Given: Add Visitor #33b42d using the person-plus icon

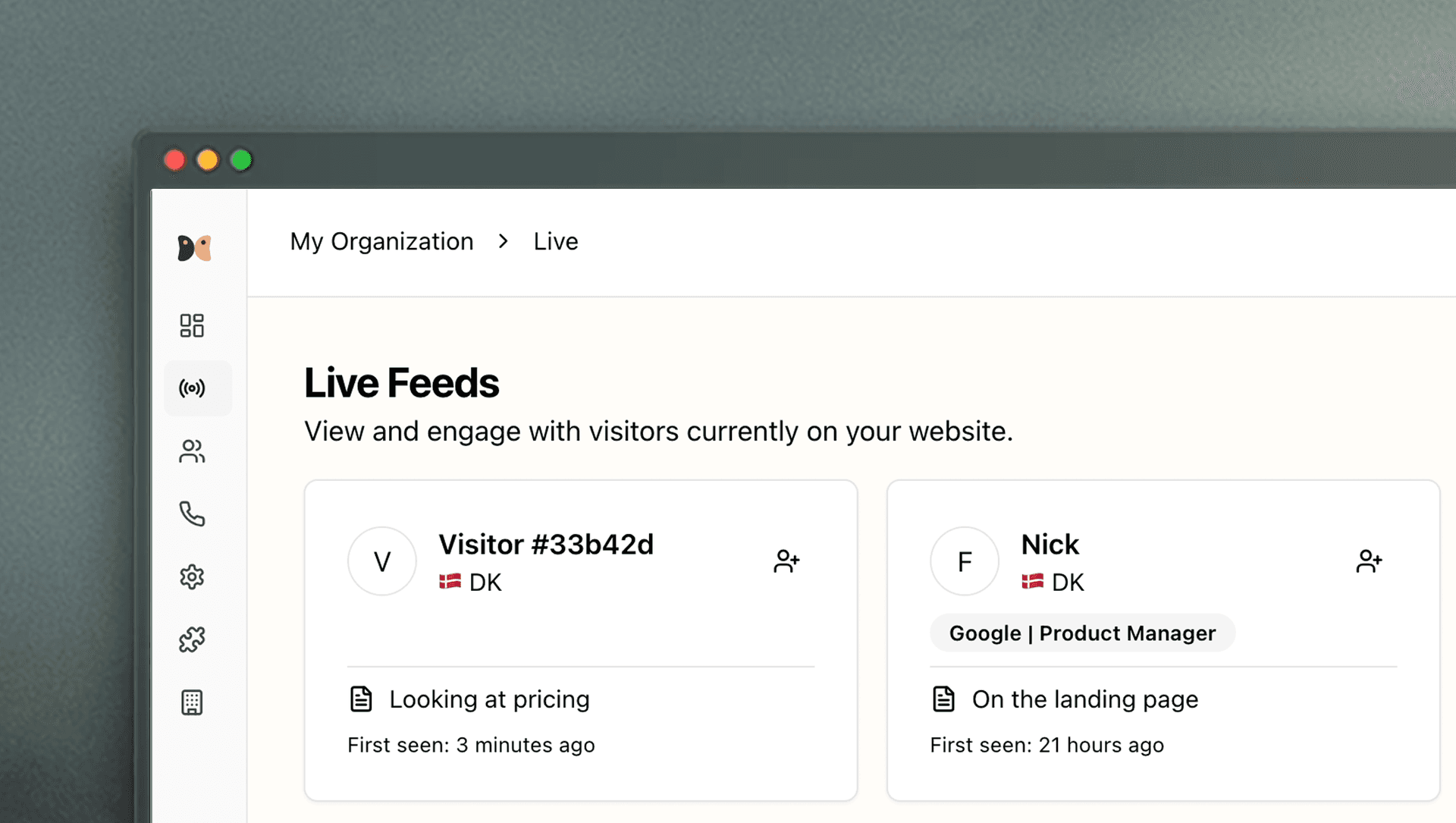Looking at the screenshot, I should click(786, 561).
